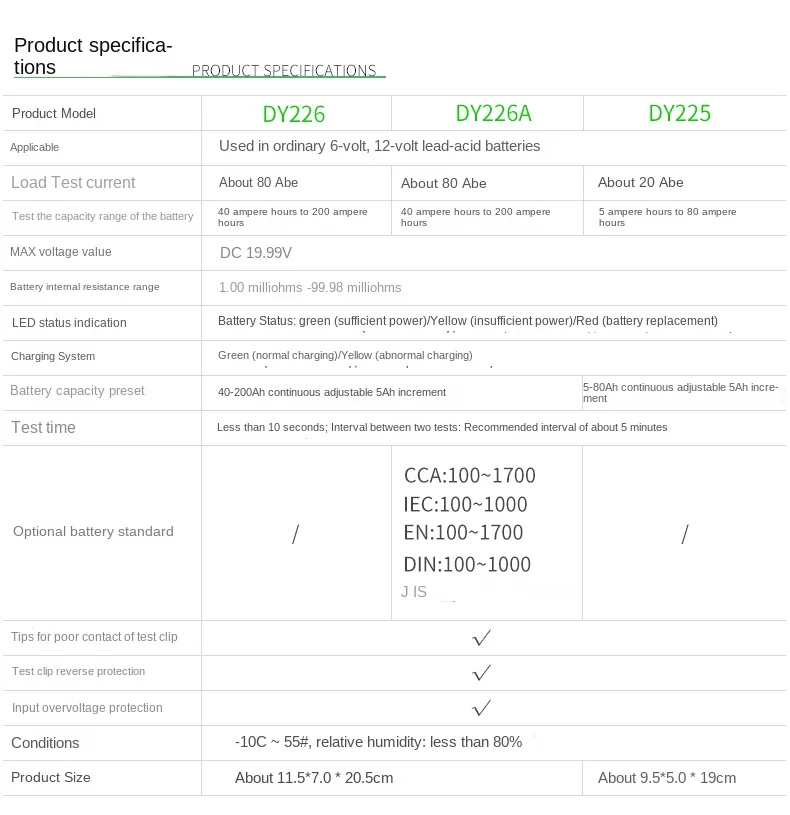Click the IEC:100~1000 standard entry
Viewport: 790px width, 815px height.
coord(465,504)
